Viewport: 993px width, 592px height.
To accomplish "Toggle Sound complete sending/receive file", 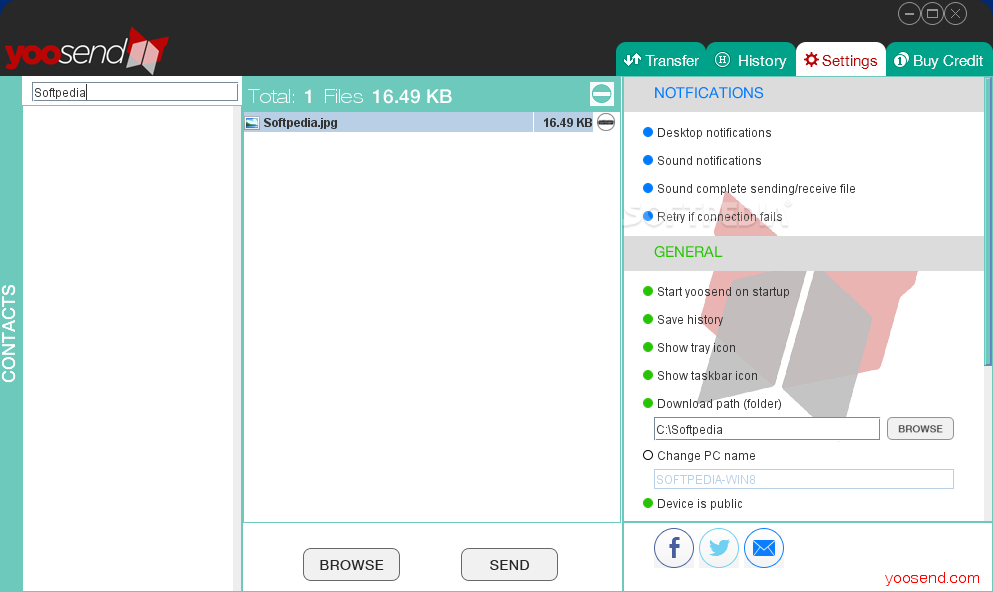I will point(648,188).
